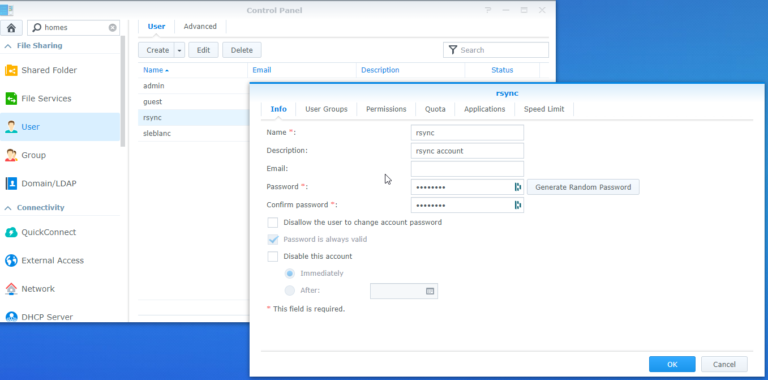This screenshot has height=380, width=768.
Task: Go to Control Panel home icon
Action: (x=11, y=27)
